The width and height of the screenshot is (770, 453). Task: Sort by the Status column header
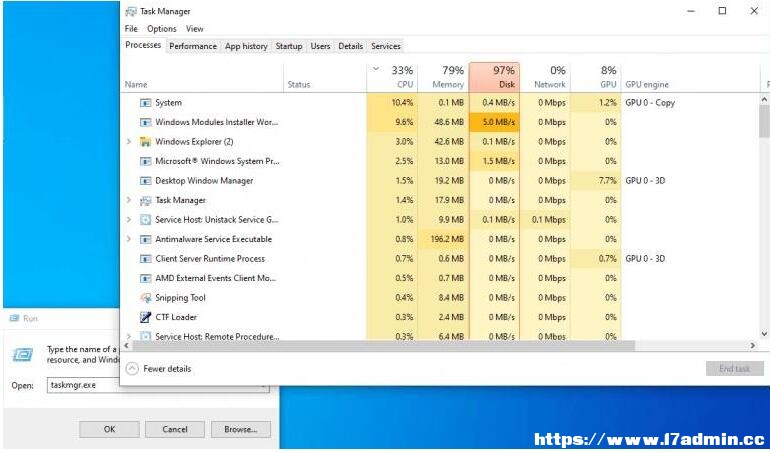pos(325,77)
